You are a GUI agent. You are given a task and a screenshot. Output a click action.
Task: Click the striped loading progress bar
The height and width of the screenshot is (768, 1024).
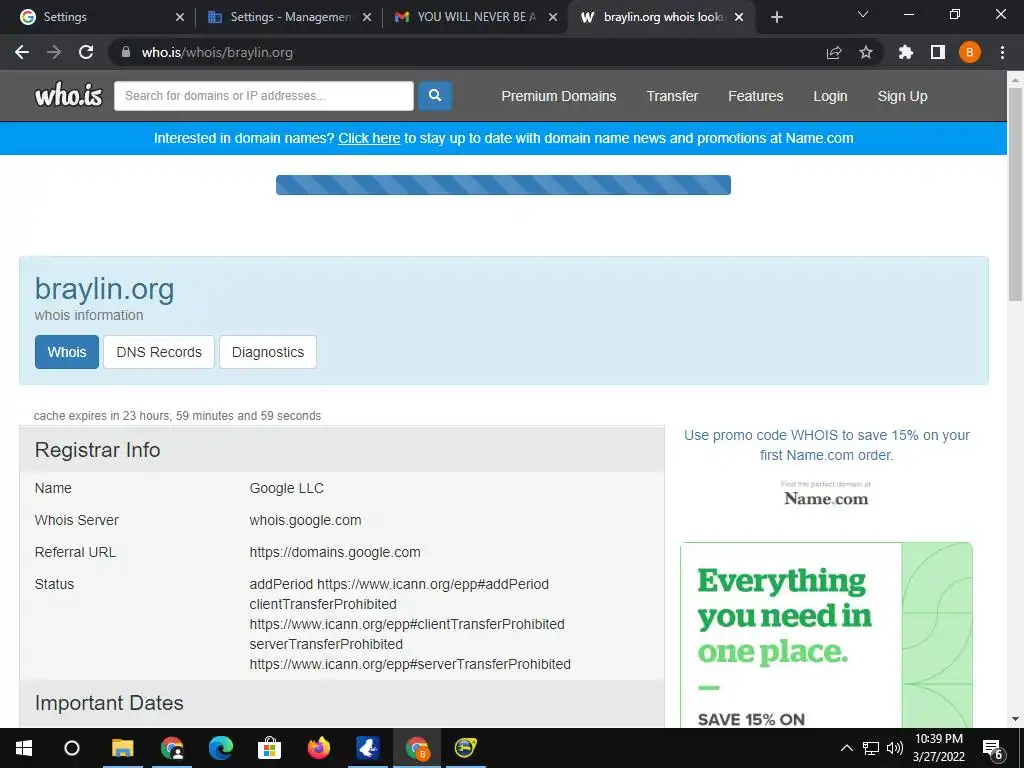point(503,185)
